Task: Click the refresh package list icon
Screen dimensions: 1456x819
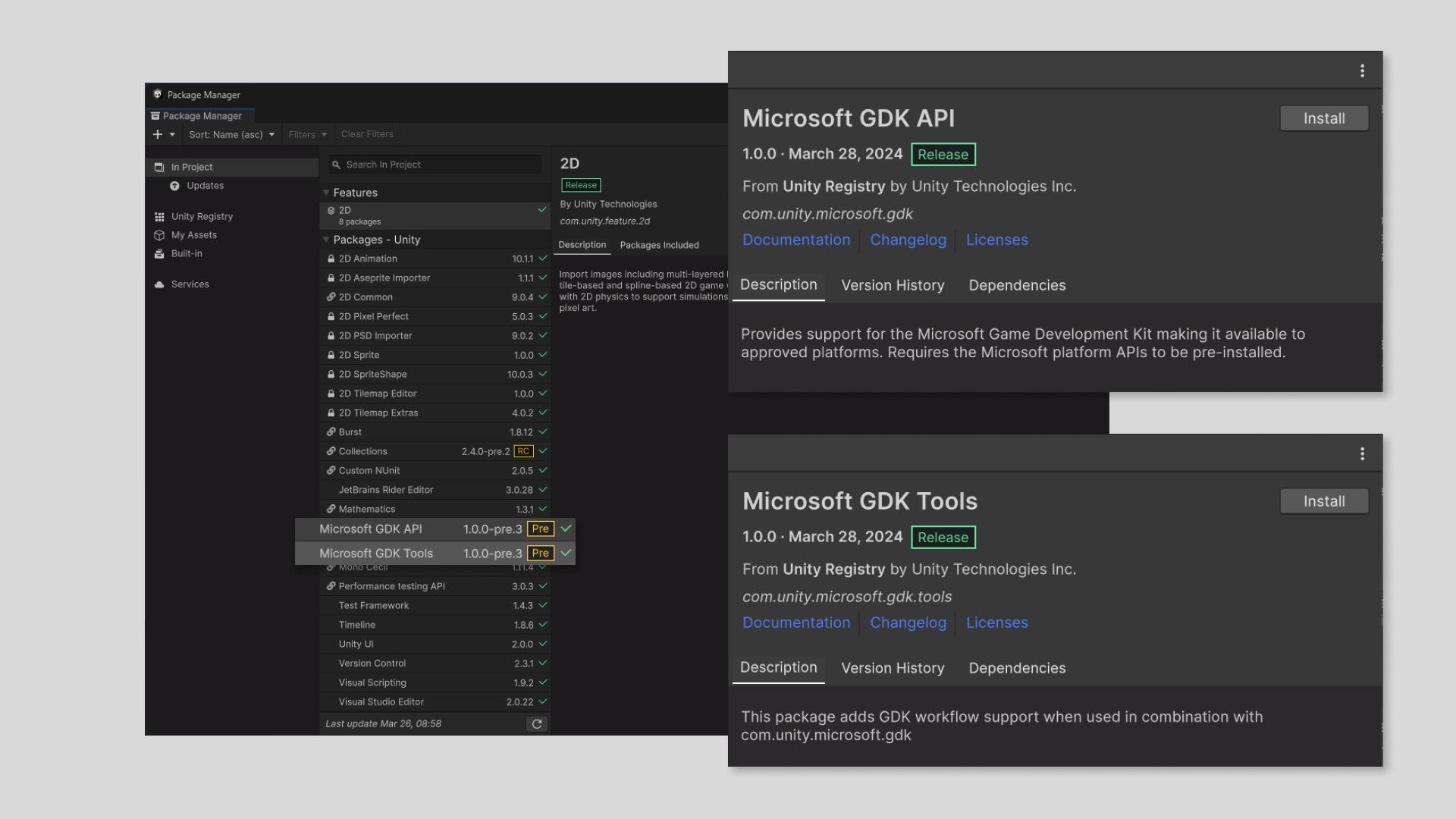Action: pos(537,724)
